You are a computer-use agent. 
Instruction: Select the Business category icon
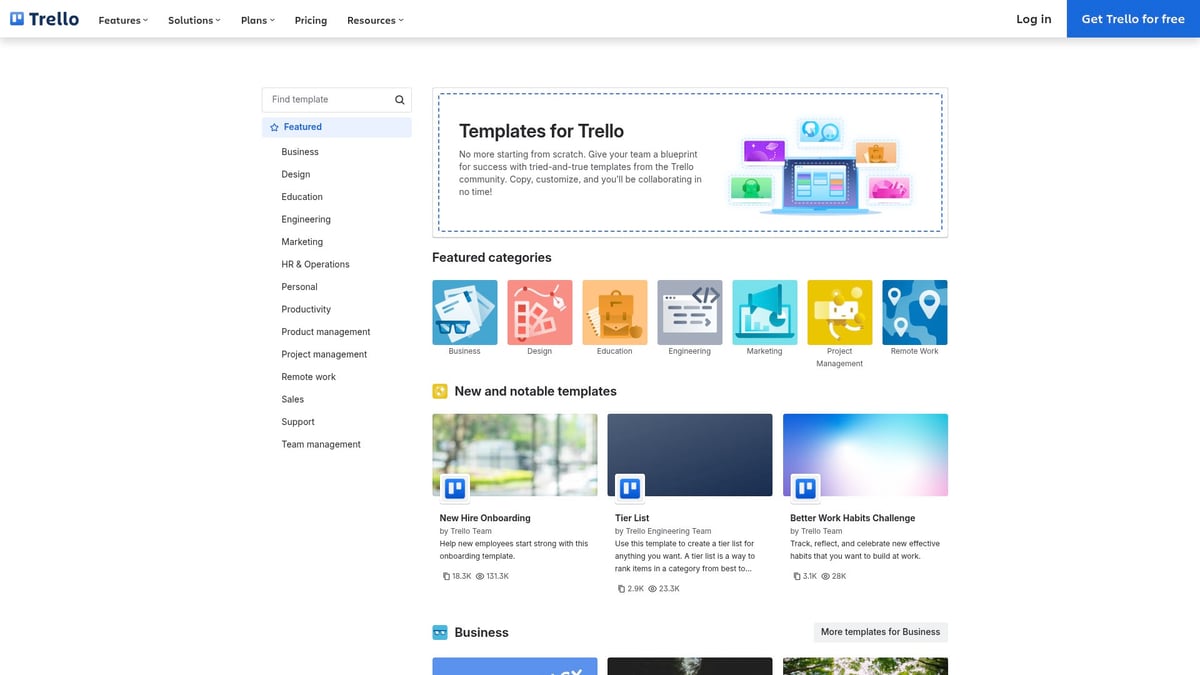(x=464, y=310)
